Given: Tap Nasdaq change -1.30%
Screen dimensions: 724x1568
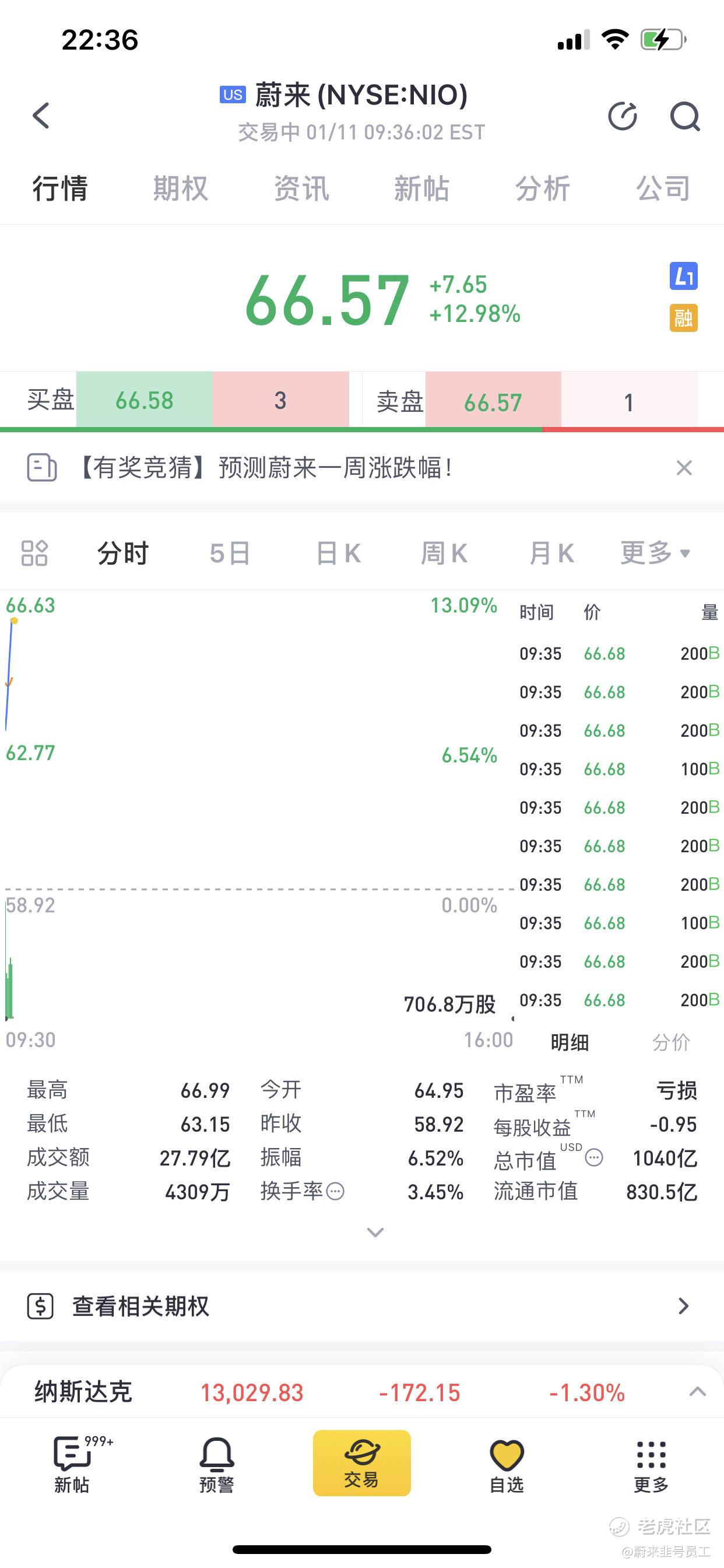Looking at the screenshot, I should pos(586,1392).
